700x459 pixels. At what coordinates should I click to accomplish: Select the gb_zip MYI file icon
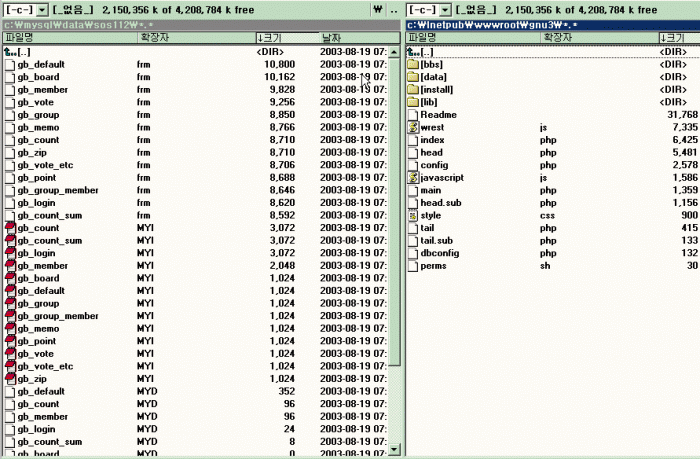11,379
